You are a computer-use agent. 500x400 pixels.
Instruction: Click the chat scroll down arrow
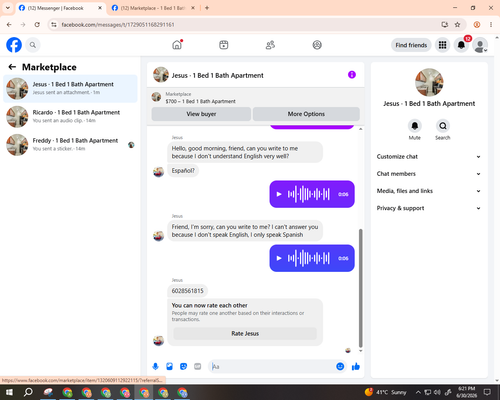(x=360, y=351)
